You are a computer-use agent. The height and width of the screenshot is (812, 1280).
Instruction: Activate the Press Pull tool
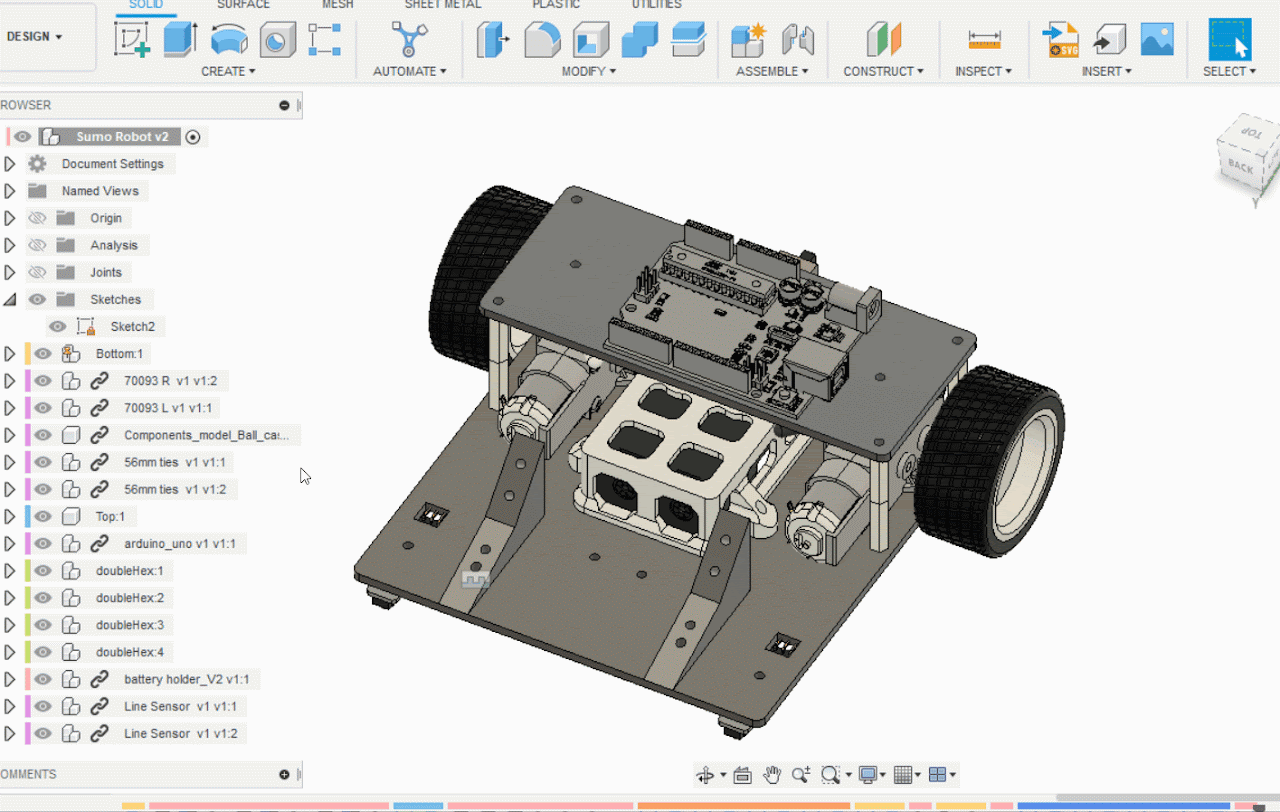494,40
